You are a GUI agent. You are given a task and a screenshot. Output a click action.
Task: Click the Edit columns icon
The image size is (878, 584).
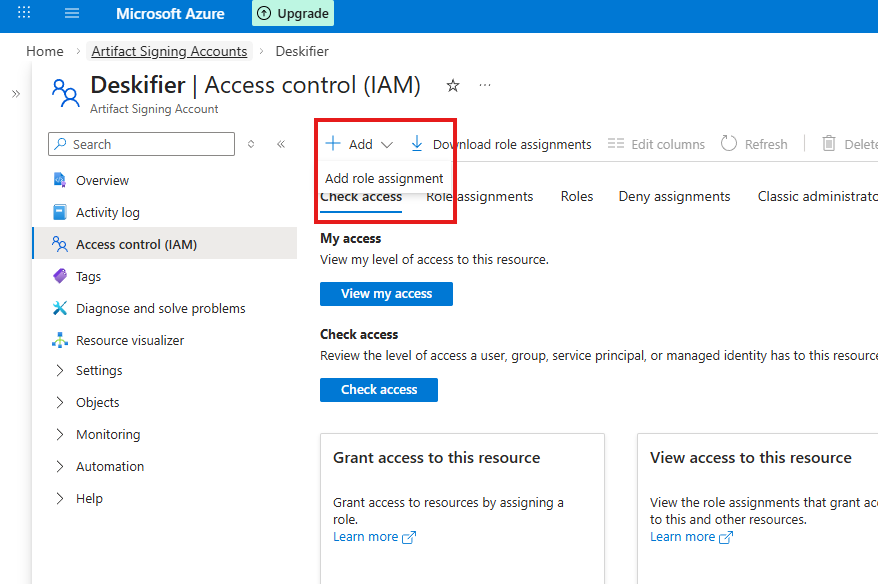[615, 143]
